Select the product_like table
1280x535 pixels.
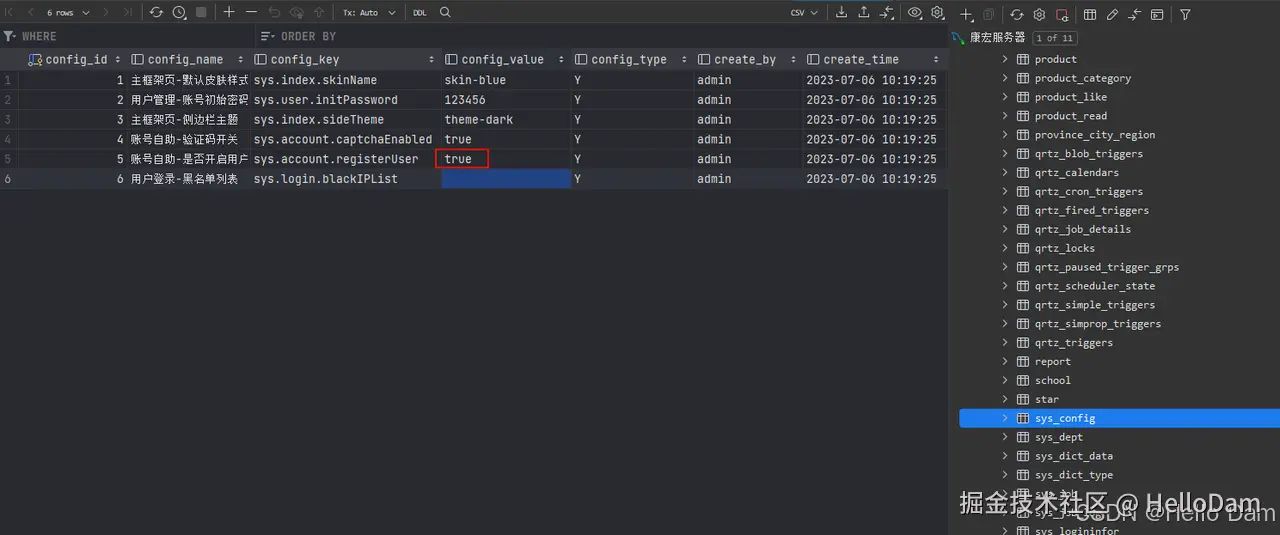click(x=1070, y=97)
